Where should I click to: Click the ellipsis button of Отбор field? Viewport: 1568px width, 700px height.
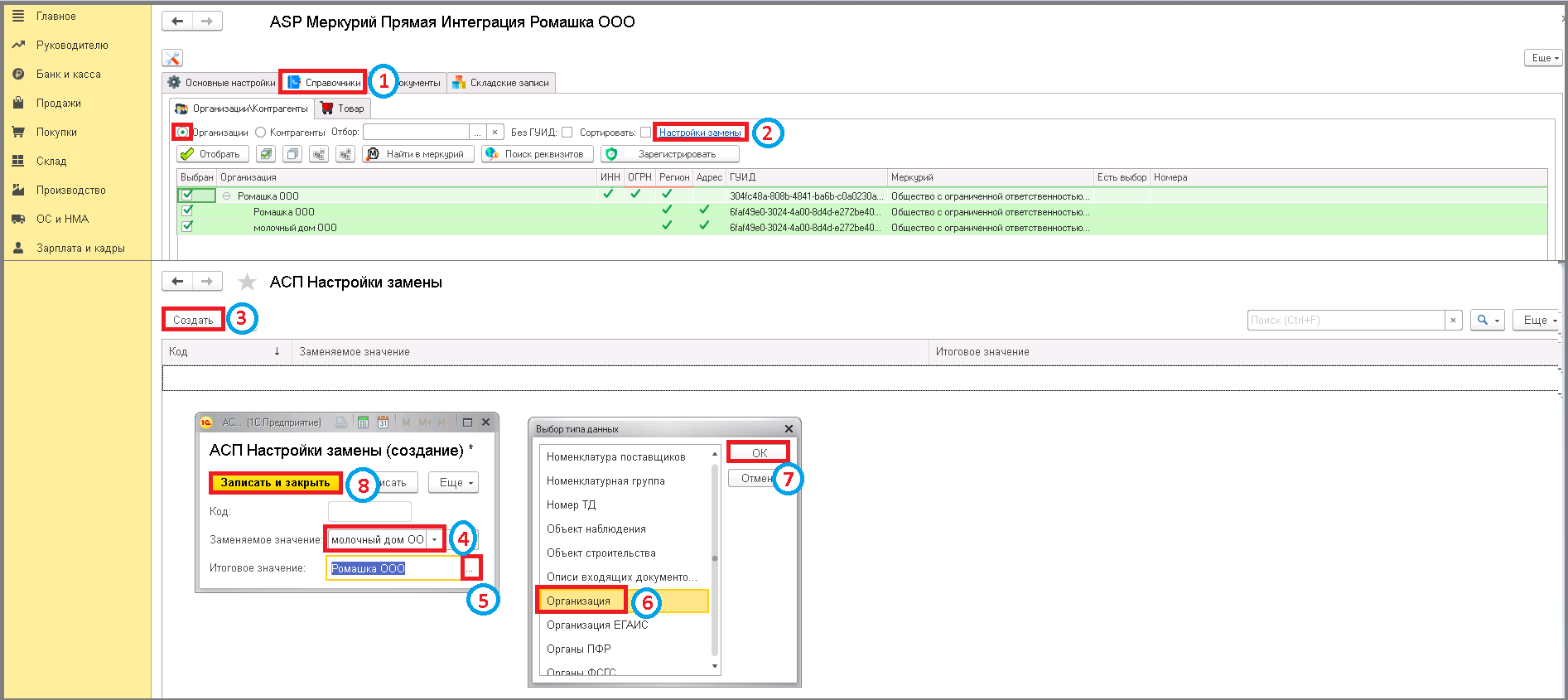477,132
